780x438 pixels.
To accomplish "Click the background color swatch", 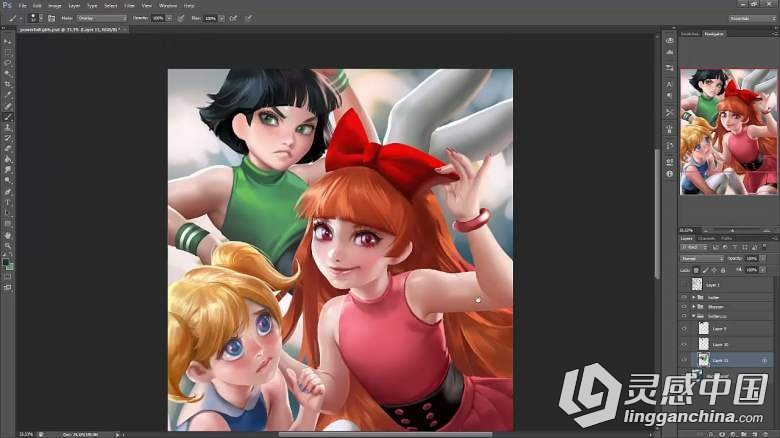I will 10,267.
